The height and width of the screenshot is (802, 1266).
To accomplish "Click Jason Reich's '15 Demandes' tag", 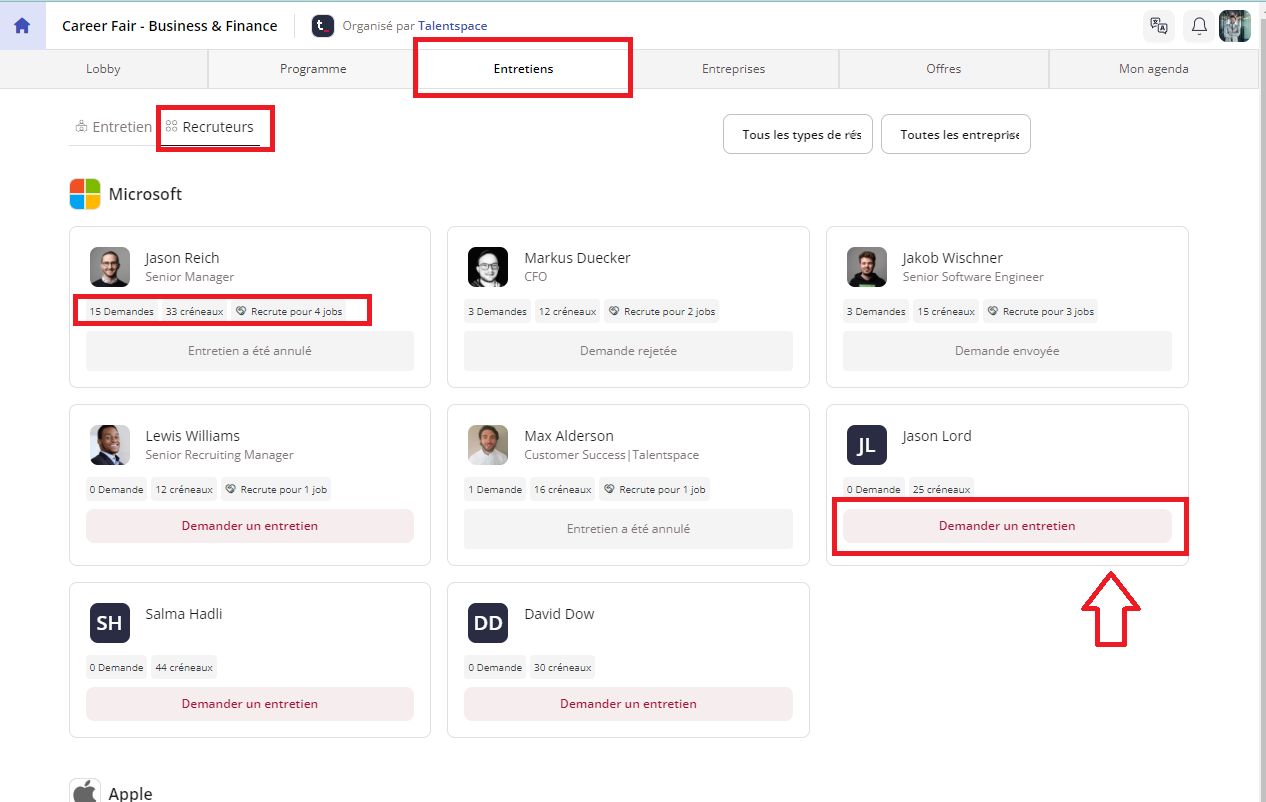I will [x=122, y=311].
